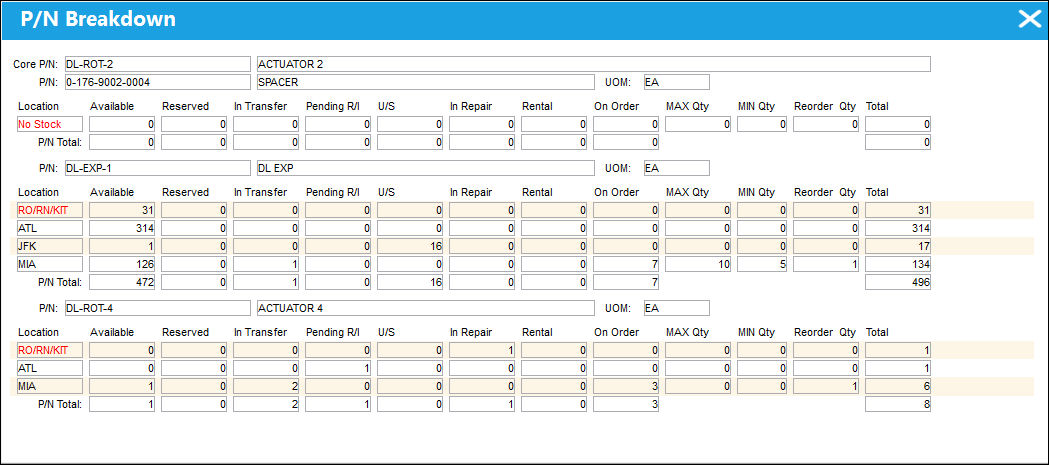Click DL-ROT-4 MIA On Order value 3

coord(626,386)
